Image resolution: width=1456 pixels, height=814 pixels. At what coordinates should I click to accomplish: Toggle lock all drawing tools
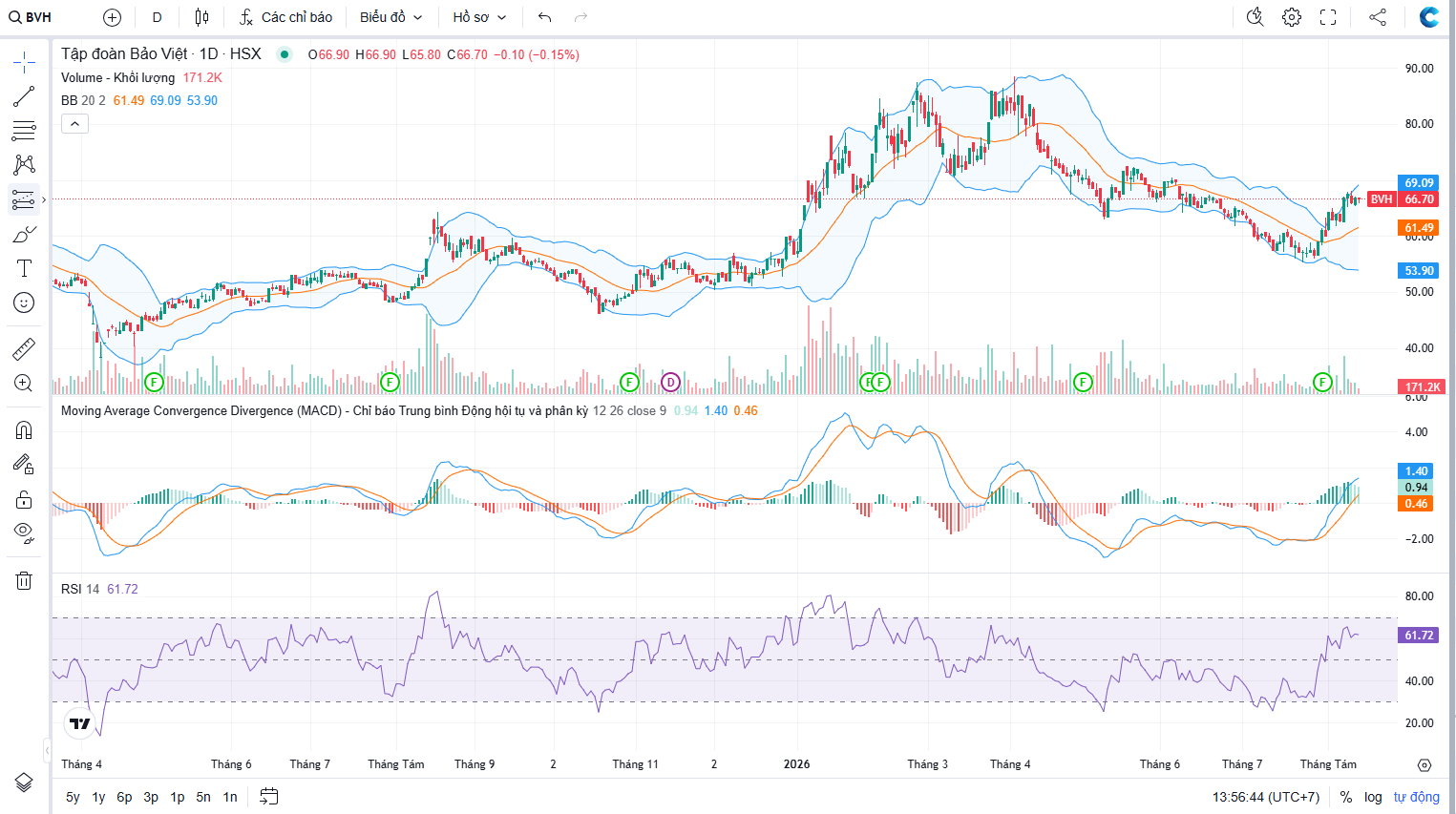[24, 499]
